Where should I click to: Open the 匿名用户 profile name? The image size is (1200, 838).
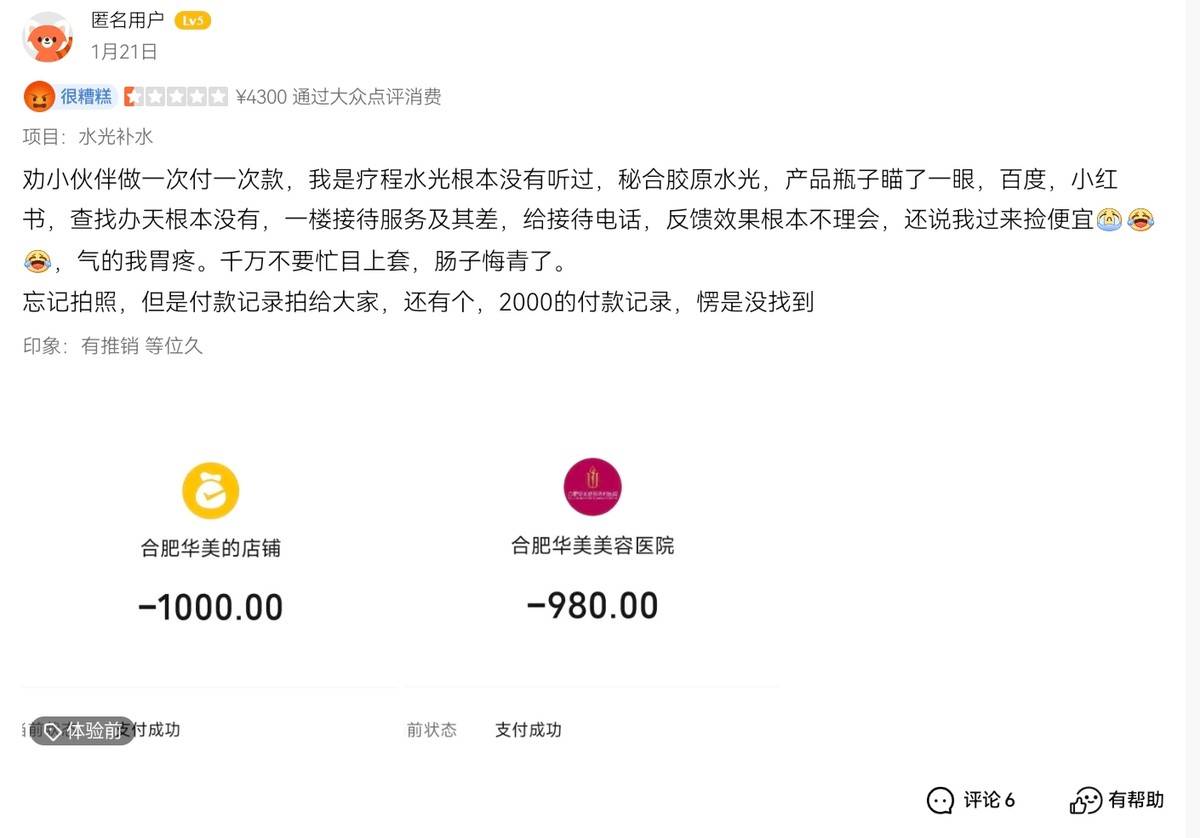[127, 21]
